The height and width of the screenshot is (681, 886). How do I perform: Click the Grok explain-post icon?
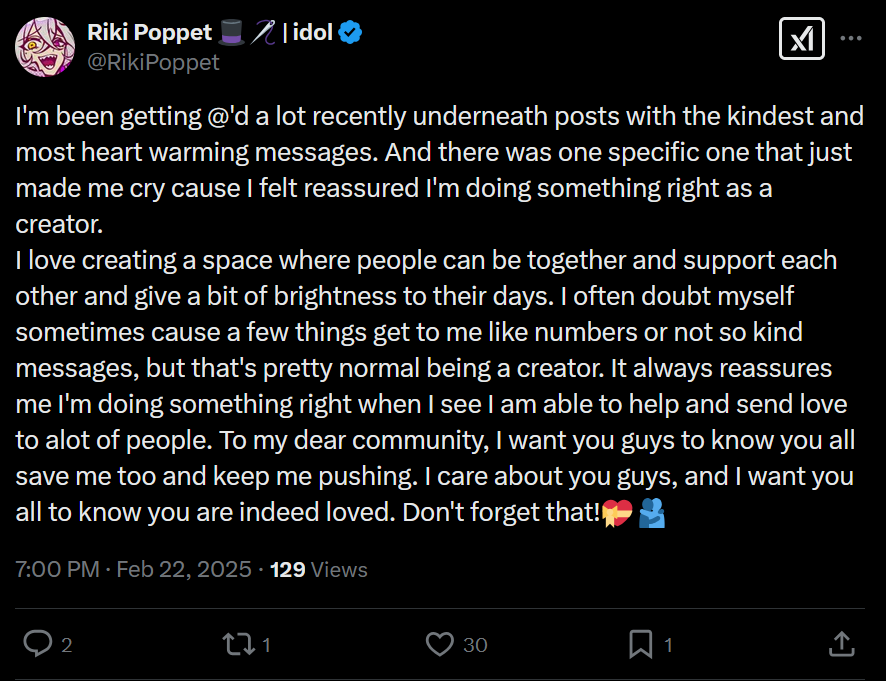(801, 39)
